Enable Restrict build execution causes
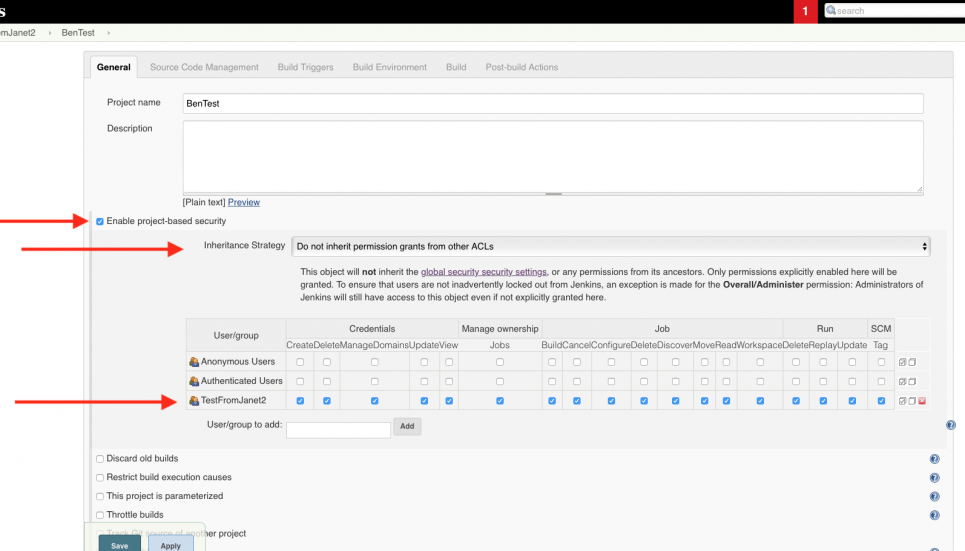The height and width of the screenshot is (551, 965). [100, 478]
